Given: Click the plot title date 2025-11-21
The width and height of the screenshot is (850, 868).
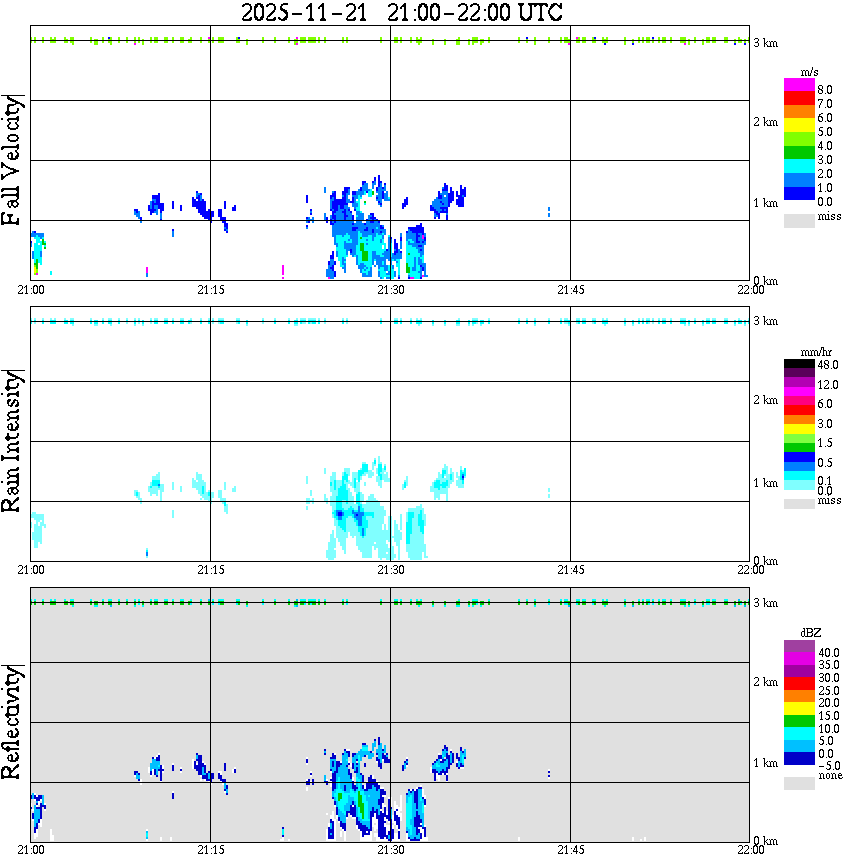Looking at the screenshot, I should pos(304,13).
